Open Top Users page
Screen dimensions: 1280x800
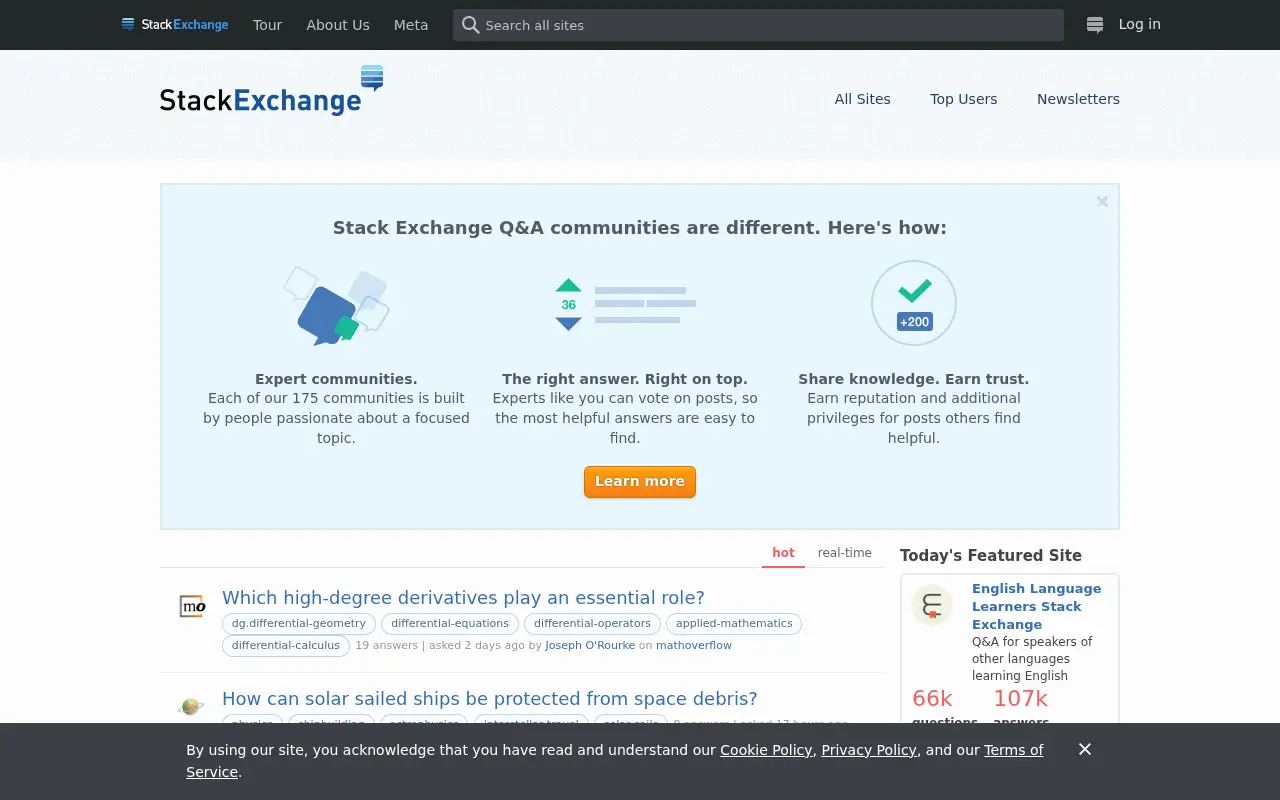pyautogui.click(x=964, y=99)
